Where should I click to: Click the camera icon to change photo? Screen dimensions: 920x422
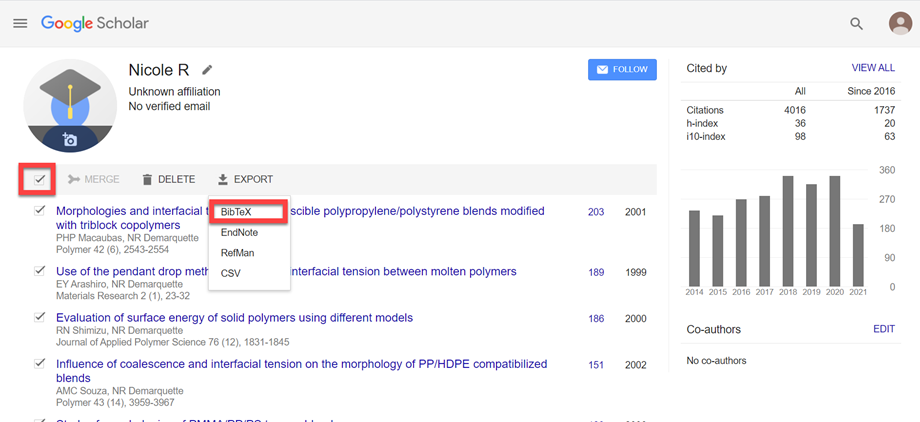coord(70,140)
